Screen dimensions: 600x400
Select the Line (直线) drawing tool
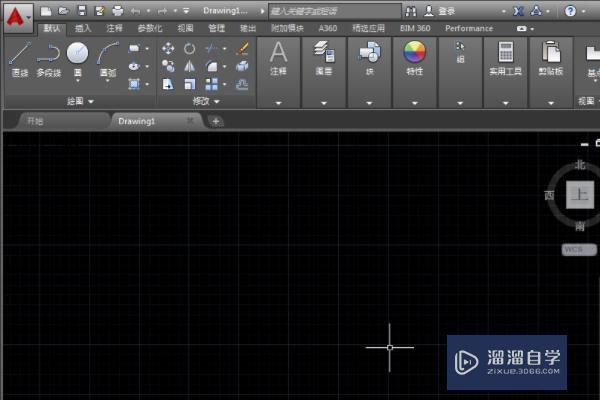point(20,59)
